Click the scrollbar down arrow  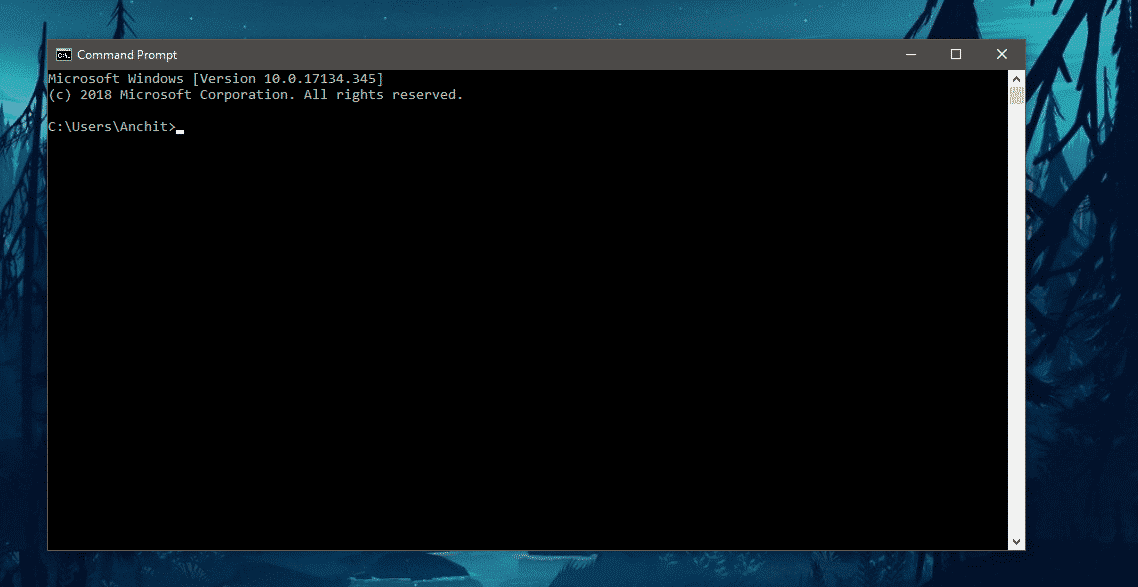[1016, 541]
